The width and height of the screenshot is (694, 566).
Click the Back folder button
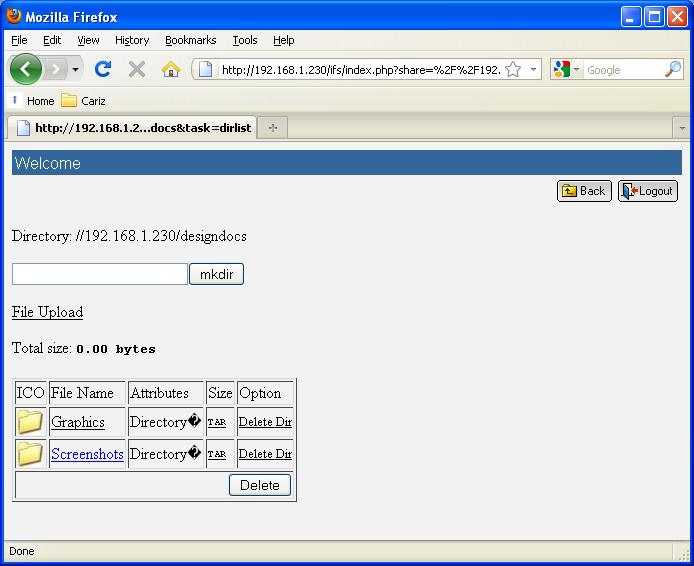pyautogui.click(x=584, y=191)
